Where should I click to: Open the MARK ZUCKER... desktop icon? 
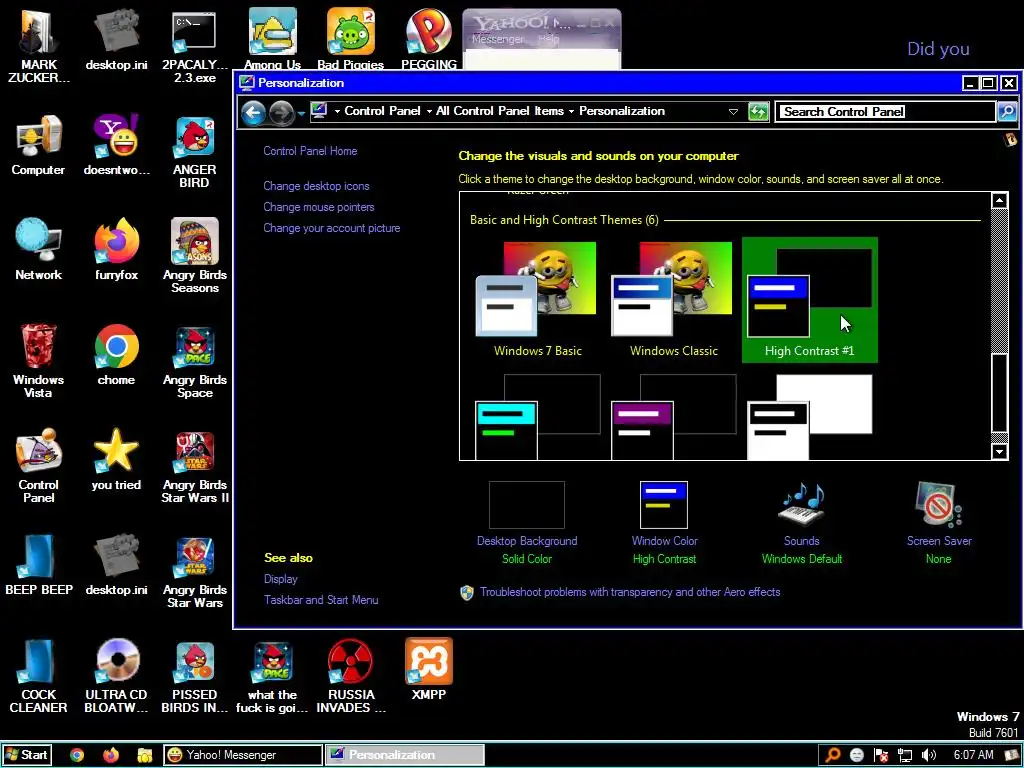pyautogui.click(x=39, y=46)
